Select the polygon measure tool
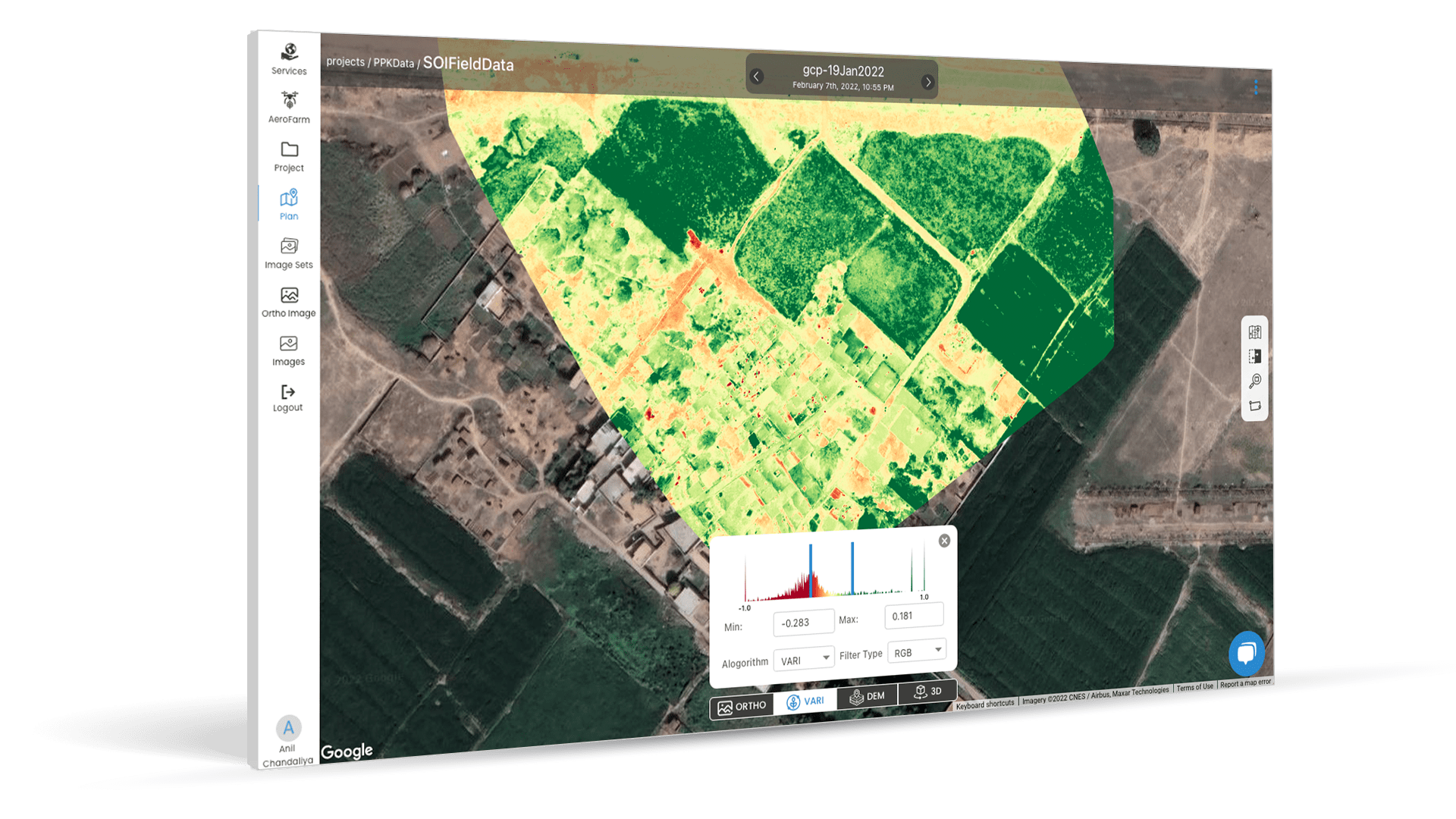 pos(1255,406)
